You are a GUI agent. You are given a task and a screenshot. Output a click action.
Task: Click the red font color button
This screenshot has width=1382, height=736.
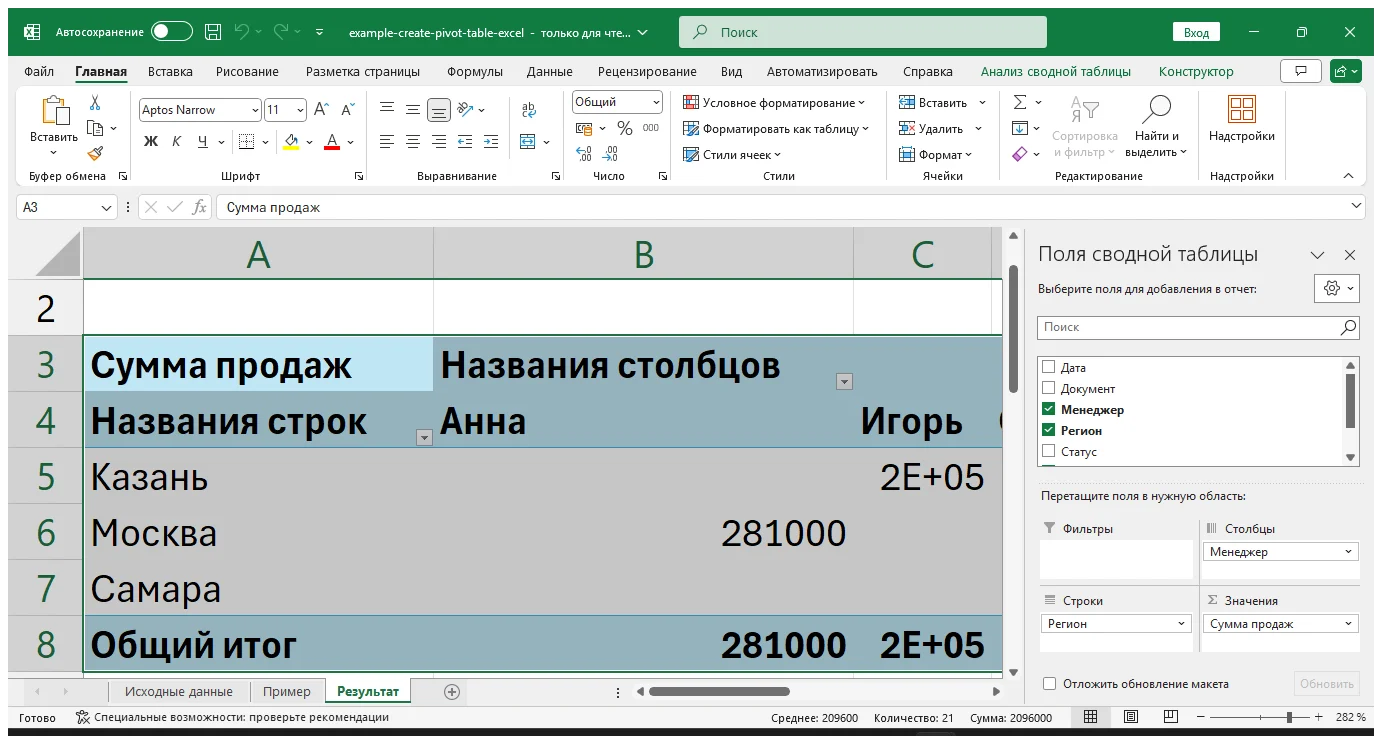tap(332, 142)
